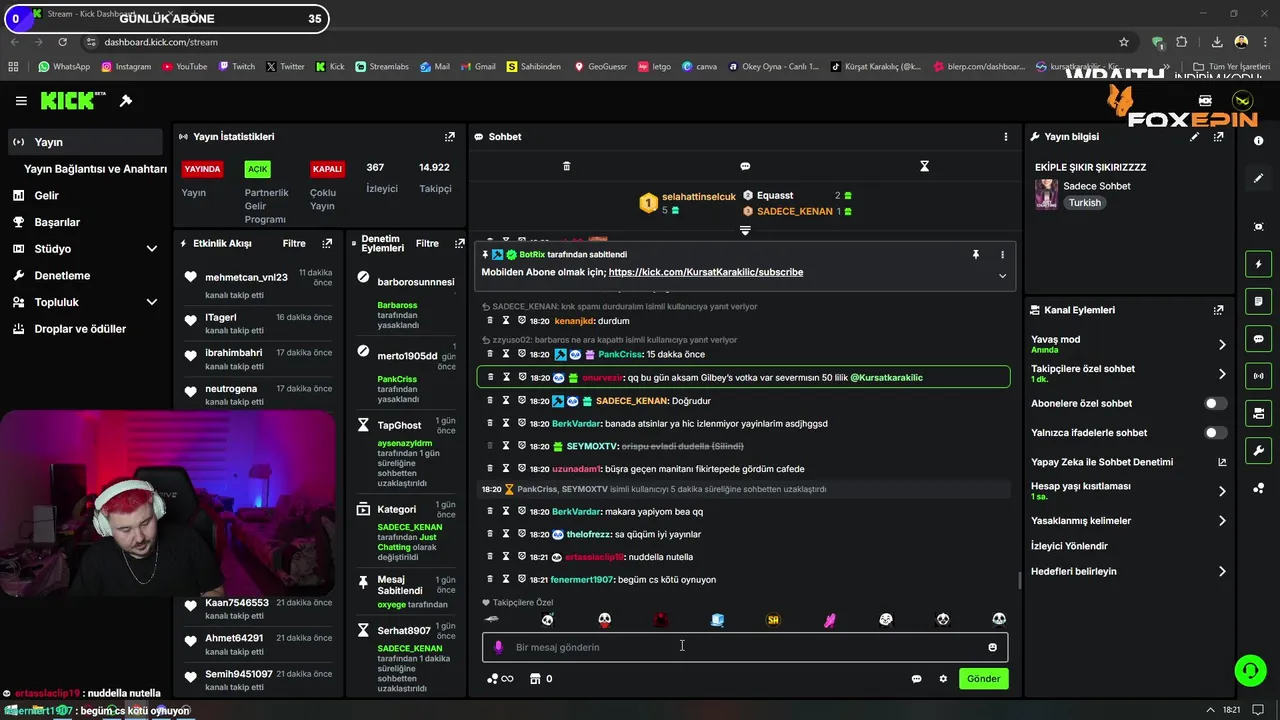Viewport: 1280px width, 720px height.
Task: Click Filtre in Etkinlik Akışı
Action: pyautogui.click(x=294, y=244)
